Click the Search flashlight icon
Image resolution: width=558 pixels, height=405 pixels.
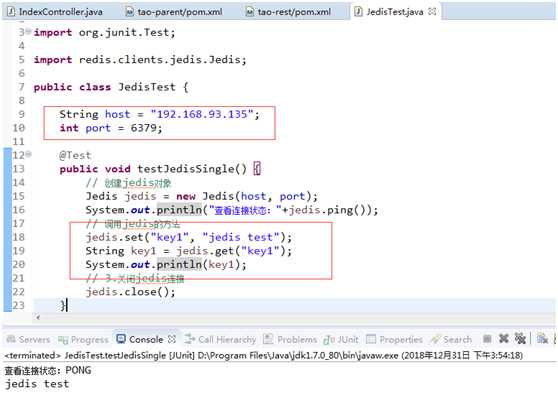435,340
